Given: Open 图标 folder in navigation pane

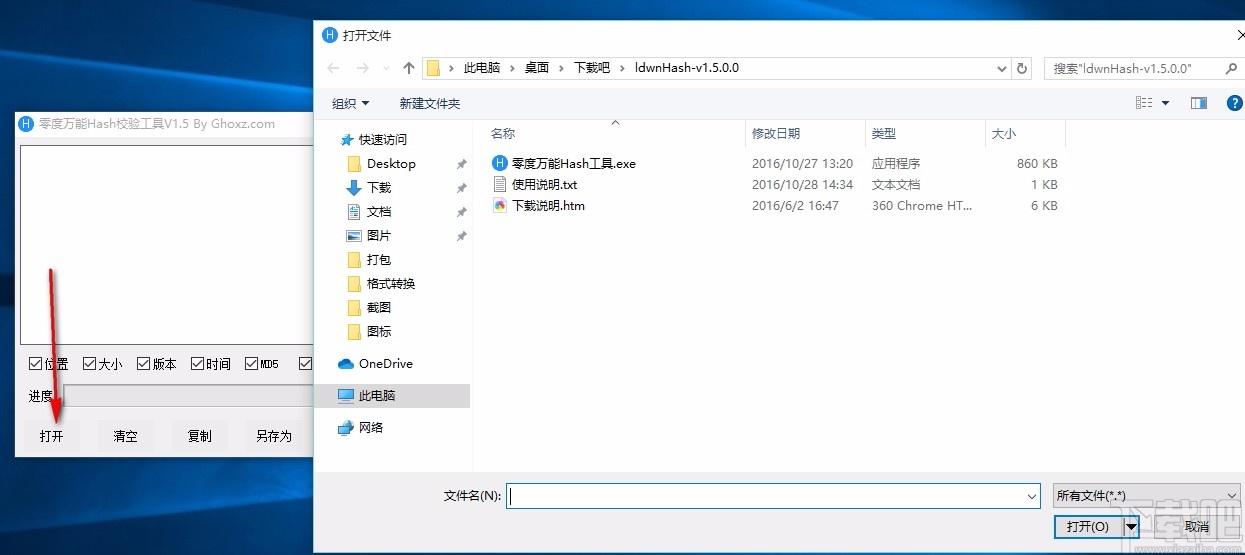Looking at the screenshot, I should tap(379, 331).
